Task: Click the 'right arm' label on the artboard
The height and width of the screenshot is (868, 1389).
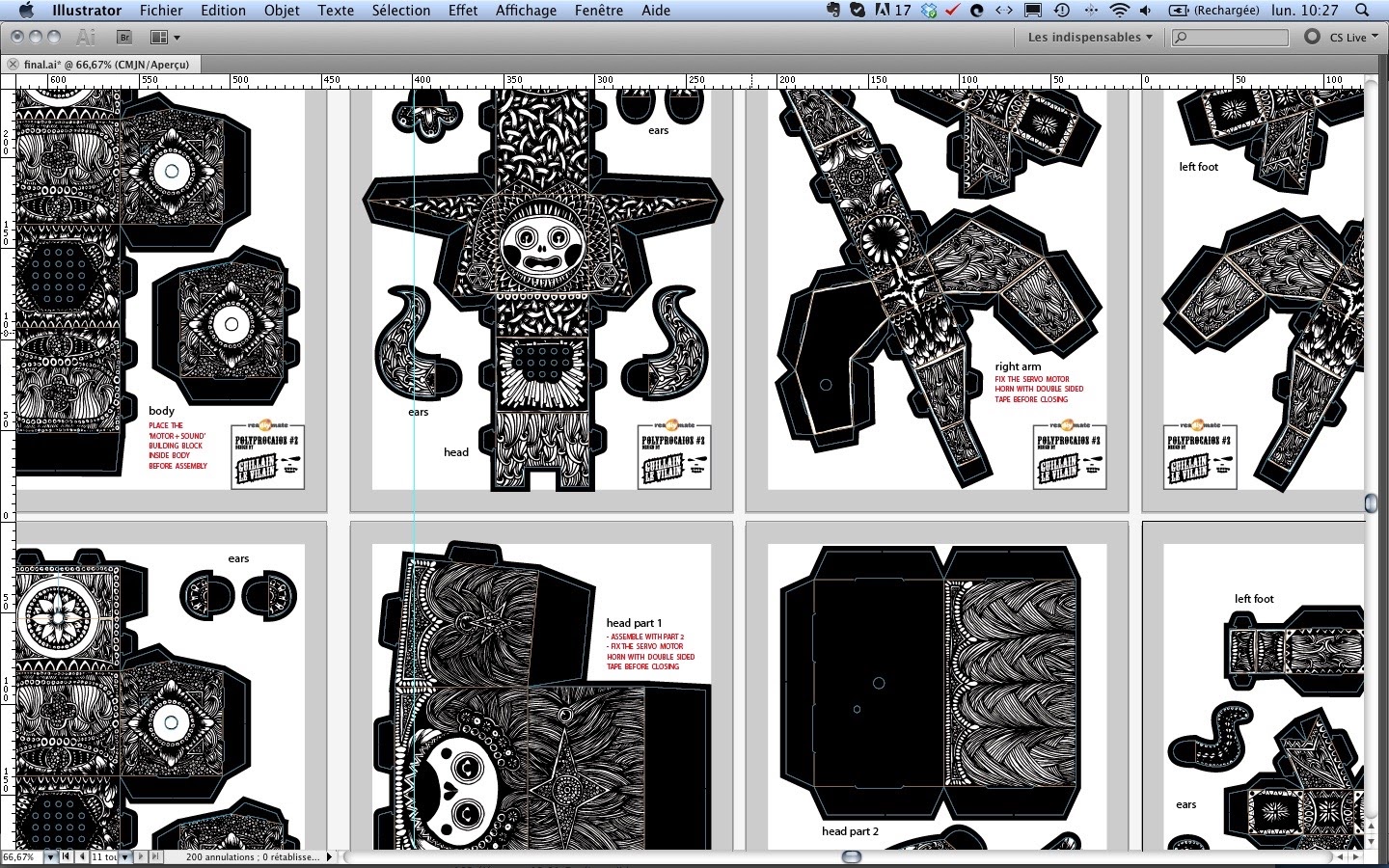Action: [1018, 366]
